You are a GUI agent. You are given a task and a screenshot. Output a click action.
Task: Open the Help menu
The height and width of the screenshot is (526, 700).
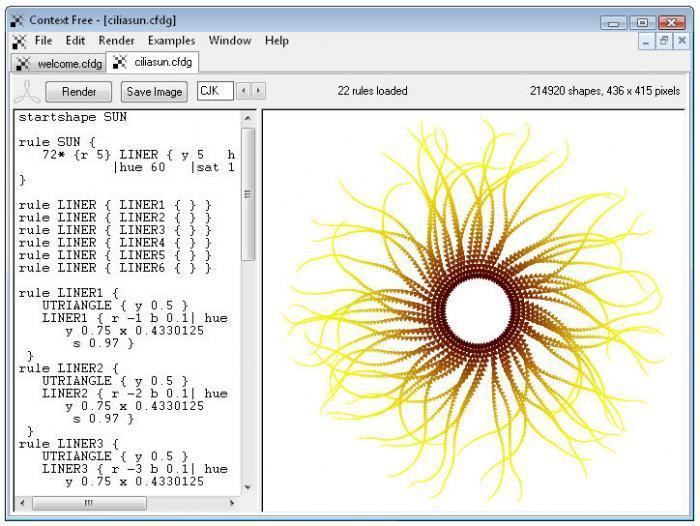coord(277,41)
